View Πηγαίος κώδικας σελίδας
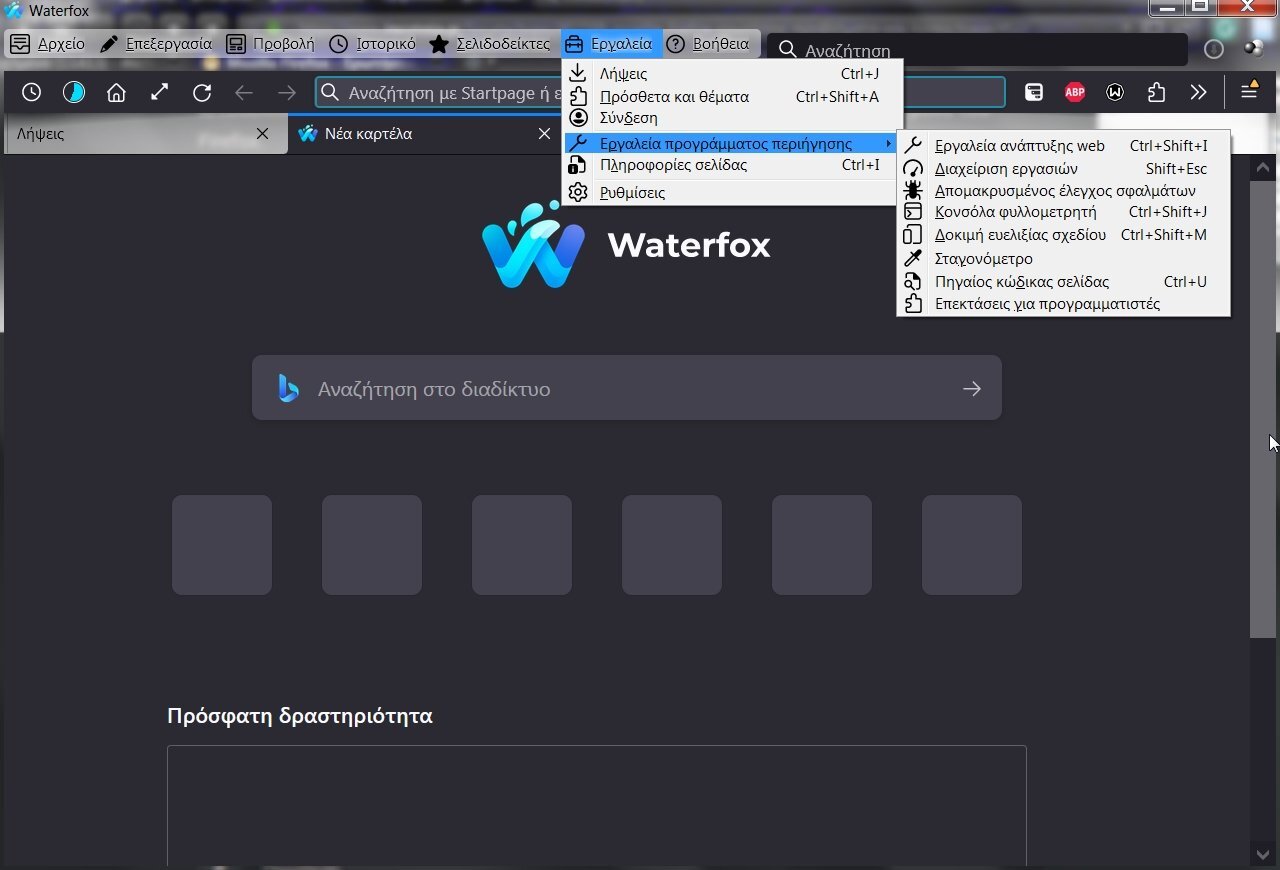Screen dimensions: 1280x870 (x=1063, y=281)
